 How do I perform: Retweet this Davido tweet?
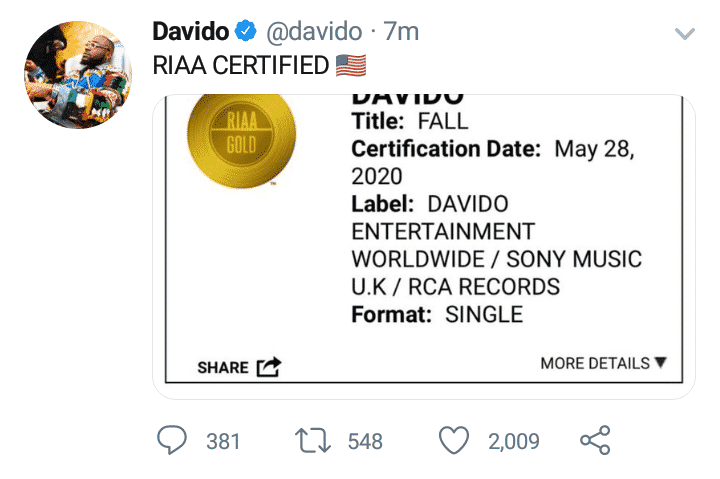312,440
